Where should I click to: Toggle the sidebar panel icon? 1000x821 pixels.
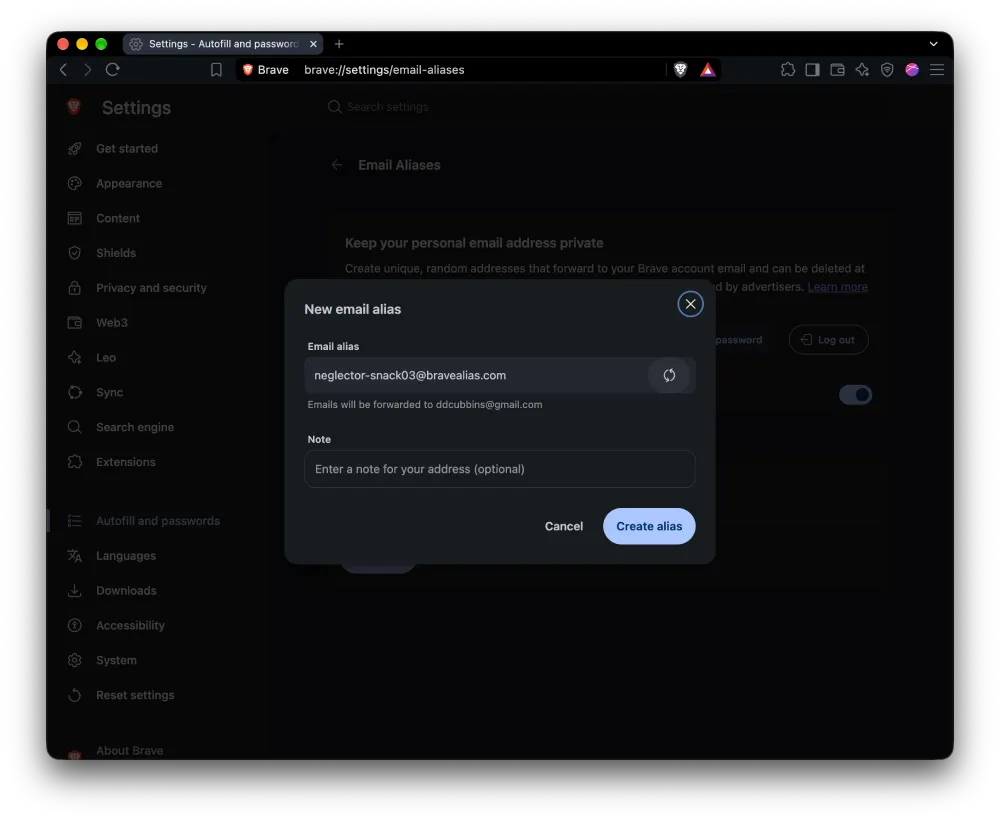click(812, 70)
